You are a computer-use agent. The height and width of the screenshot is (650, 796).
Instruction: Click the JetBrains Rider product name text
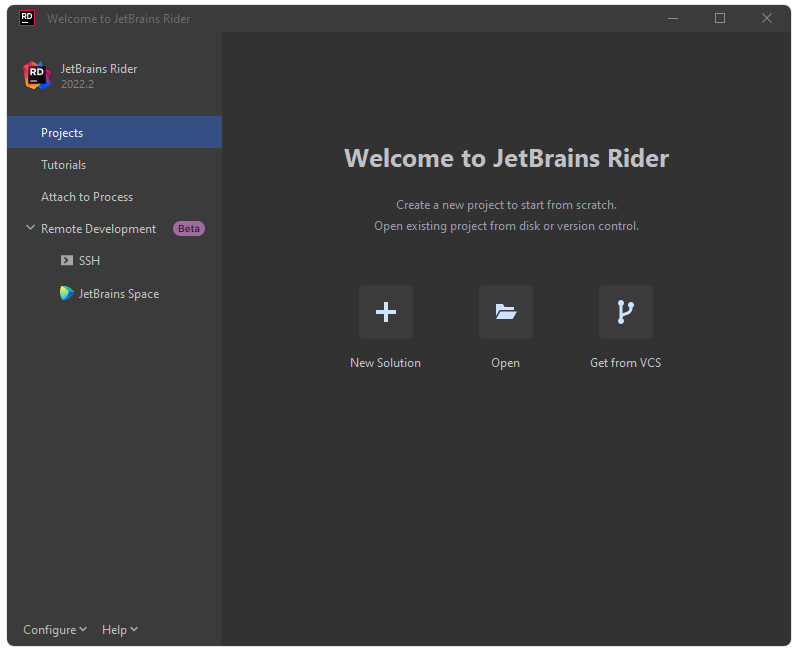tap(99, 69)
